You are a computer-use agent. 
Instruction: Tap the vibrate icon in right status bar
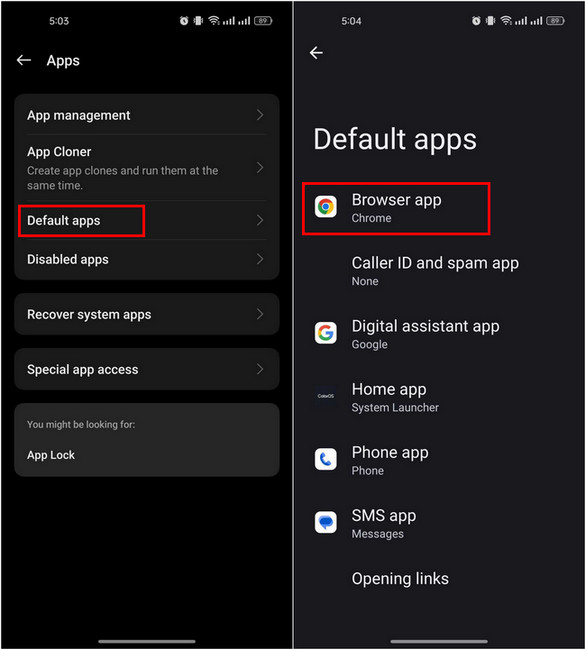pos(491,21)
